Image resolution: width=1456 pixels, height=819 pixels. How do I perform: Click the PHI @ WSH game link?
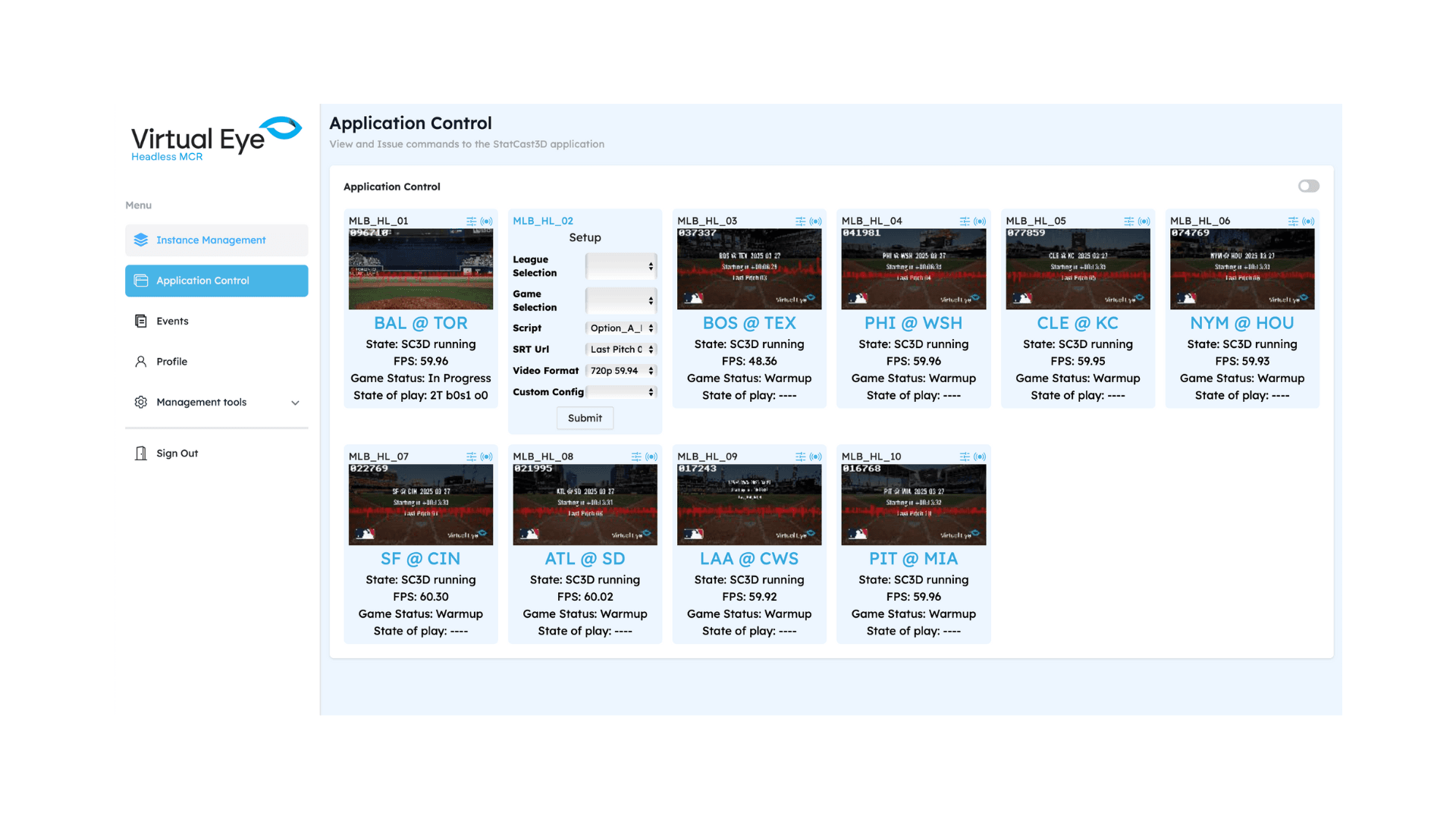point(913,323)
